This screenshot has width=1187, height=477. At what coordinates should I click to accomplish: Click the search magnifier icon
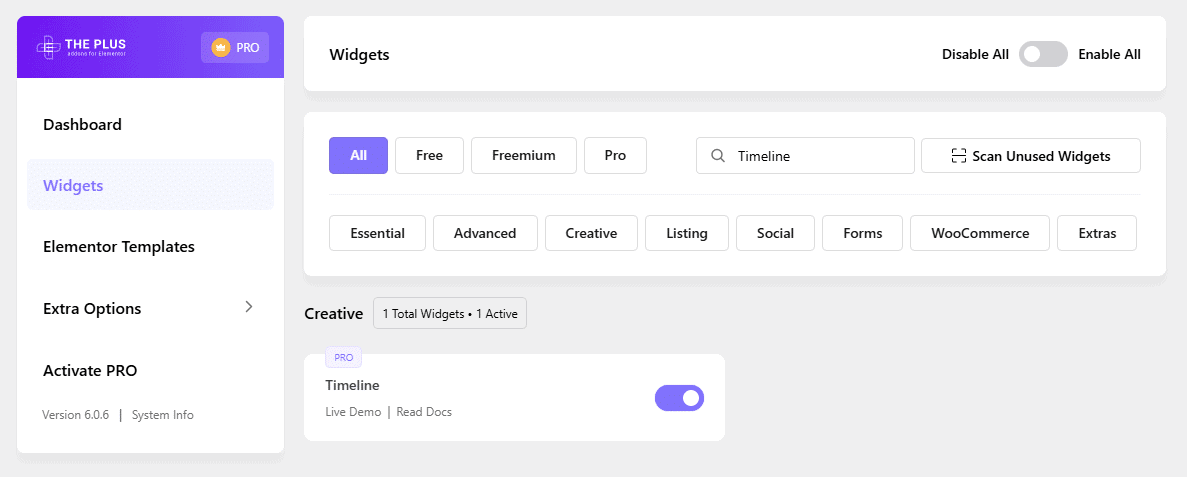coord(717,156)
